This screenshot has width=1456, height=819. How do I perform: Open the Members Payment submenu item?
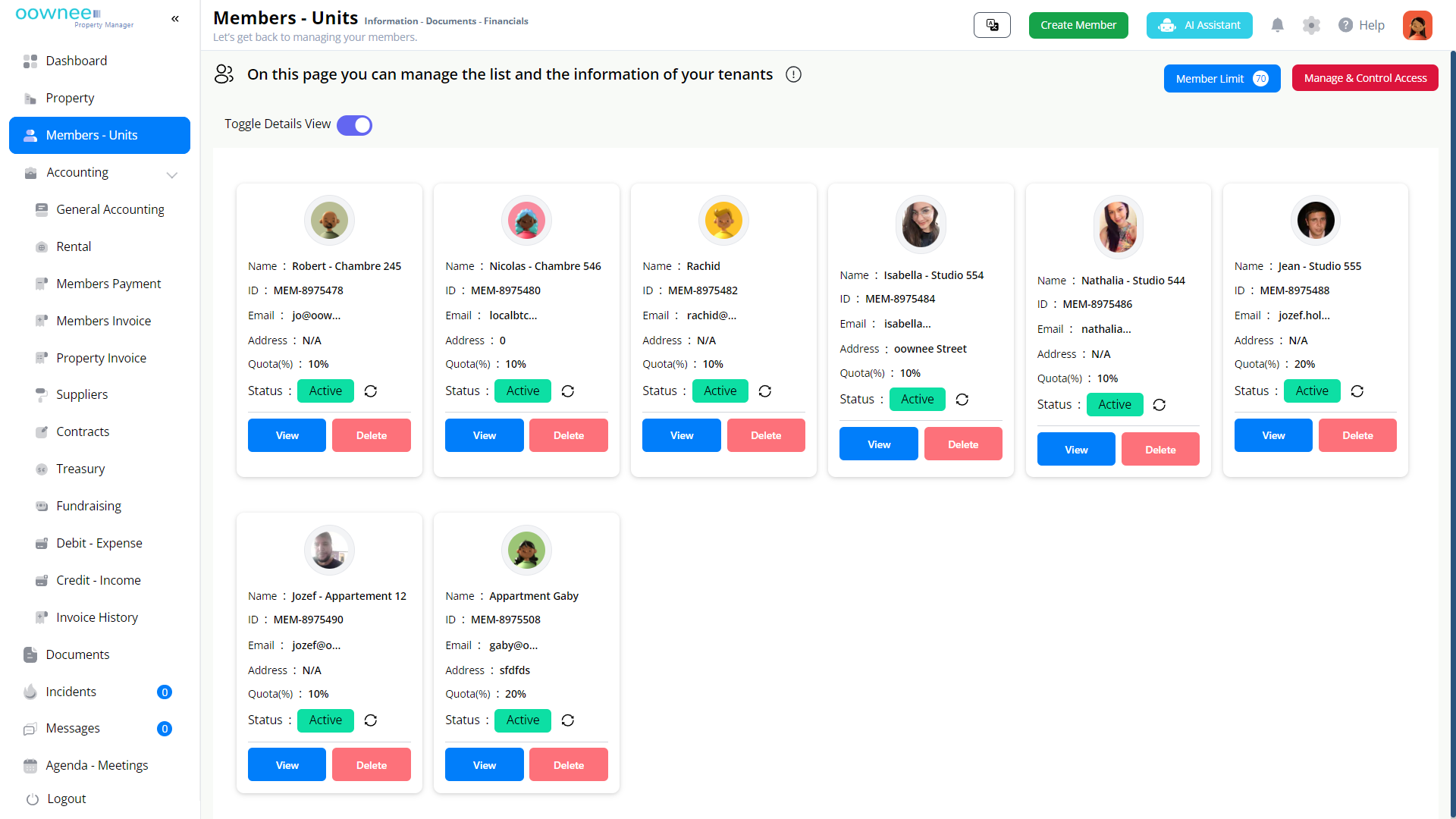[x=109, y=283]
